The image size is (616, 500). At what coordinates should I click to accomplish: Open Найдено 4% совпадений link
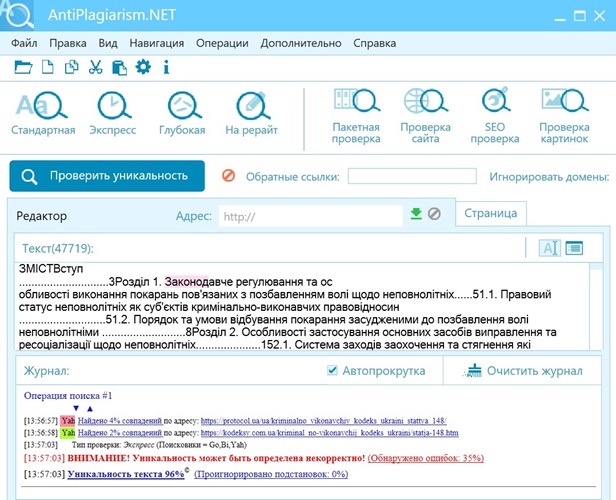pyautogui.click(x=120, y=421)
